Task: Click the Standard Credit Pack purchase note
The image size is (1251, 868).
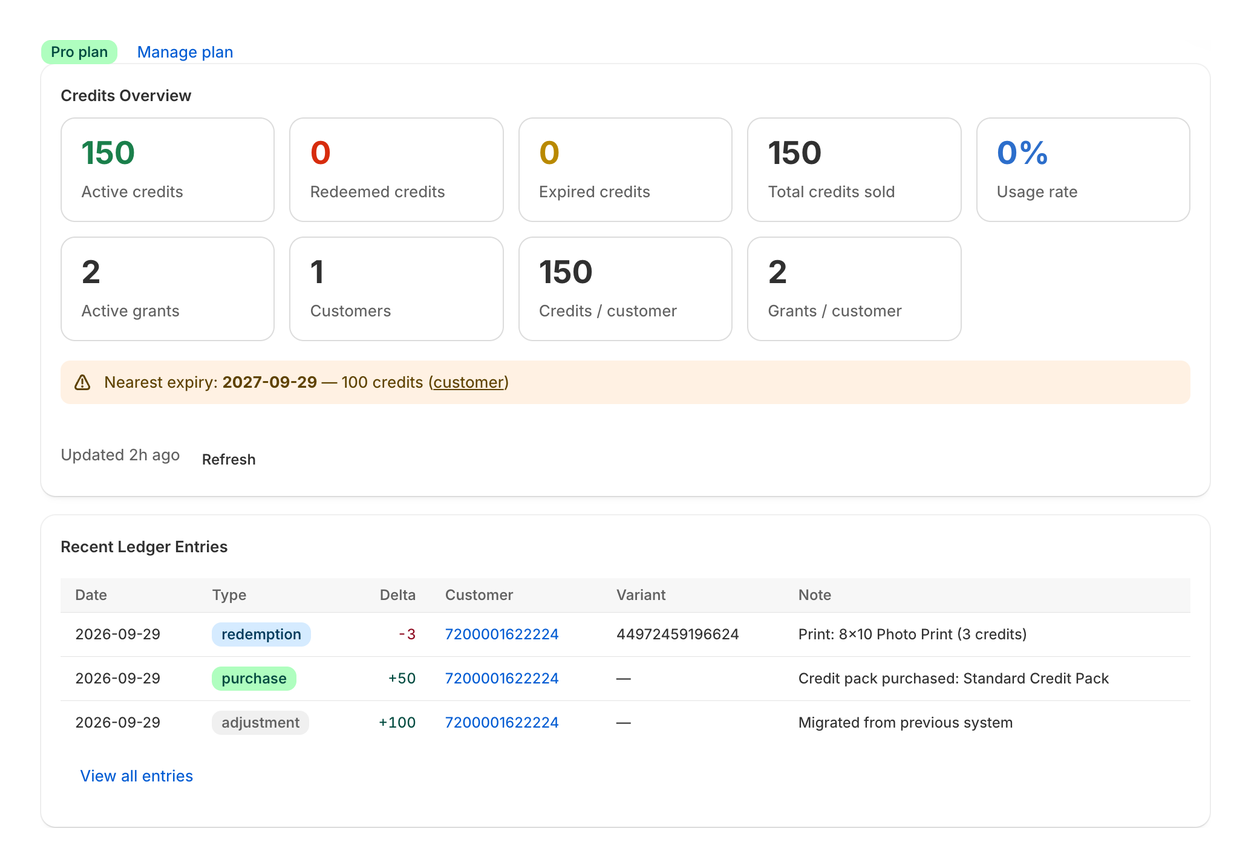Action: point(954,678)
